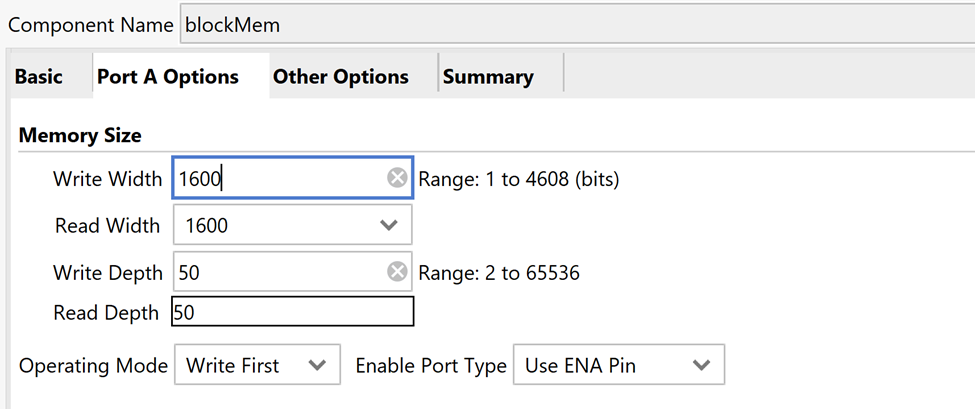Click the Write Width label

click(107, 180)
